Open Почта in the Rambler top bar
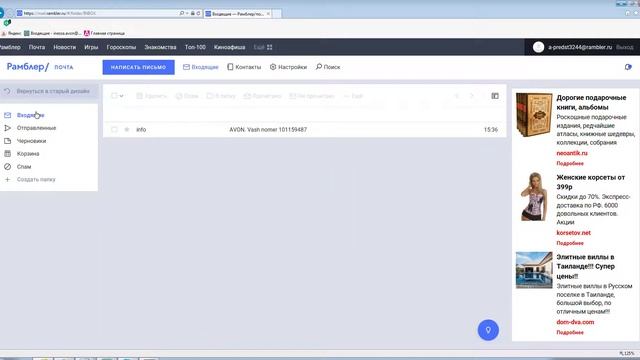The image size is (640, 360). [37, 47]
